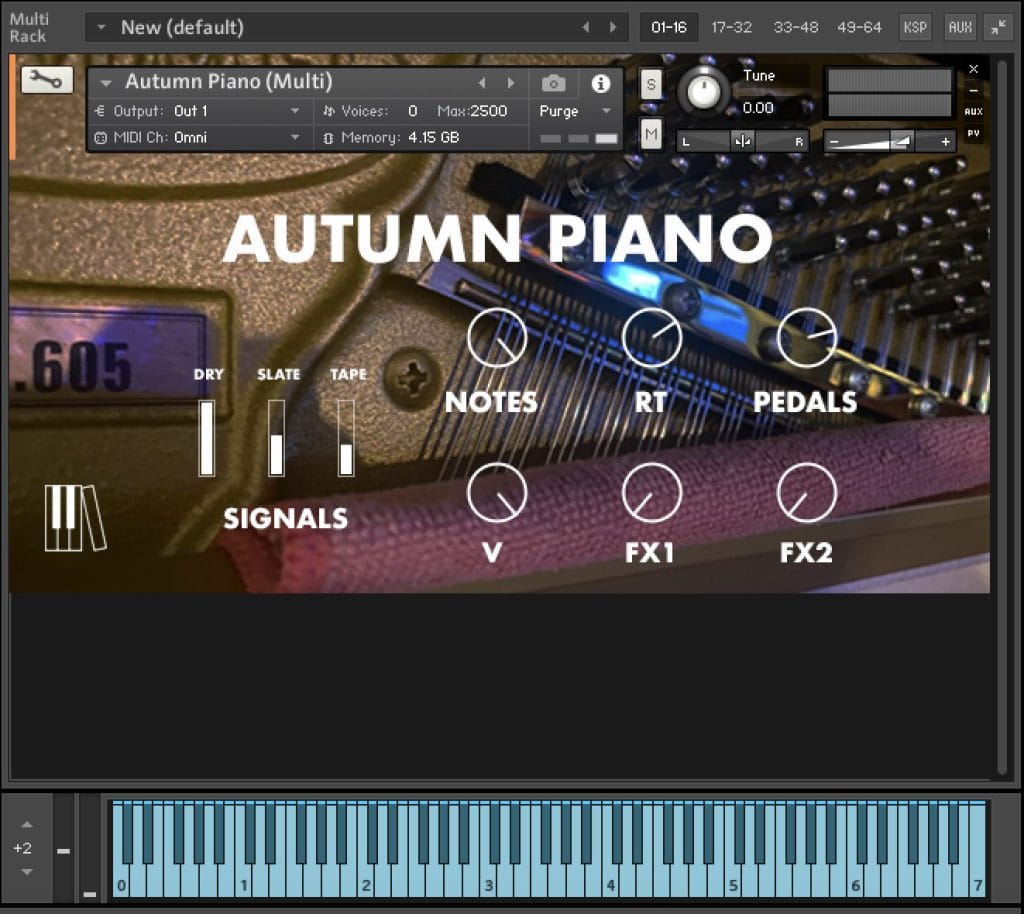Mute the instrument with M button
1024x914 pixels.
pyautogui.click(x=651, y=132)
